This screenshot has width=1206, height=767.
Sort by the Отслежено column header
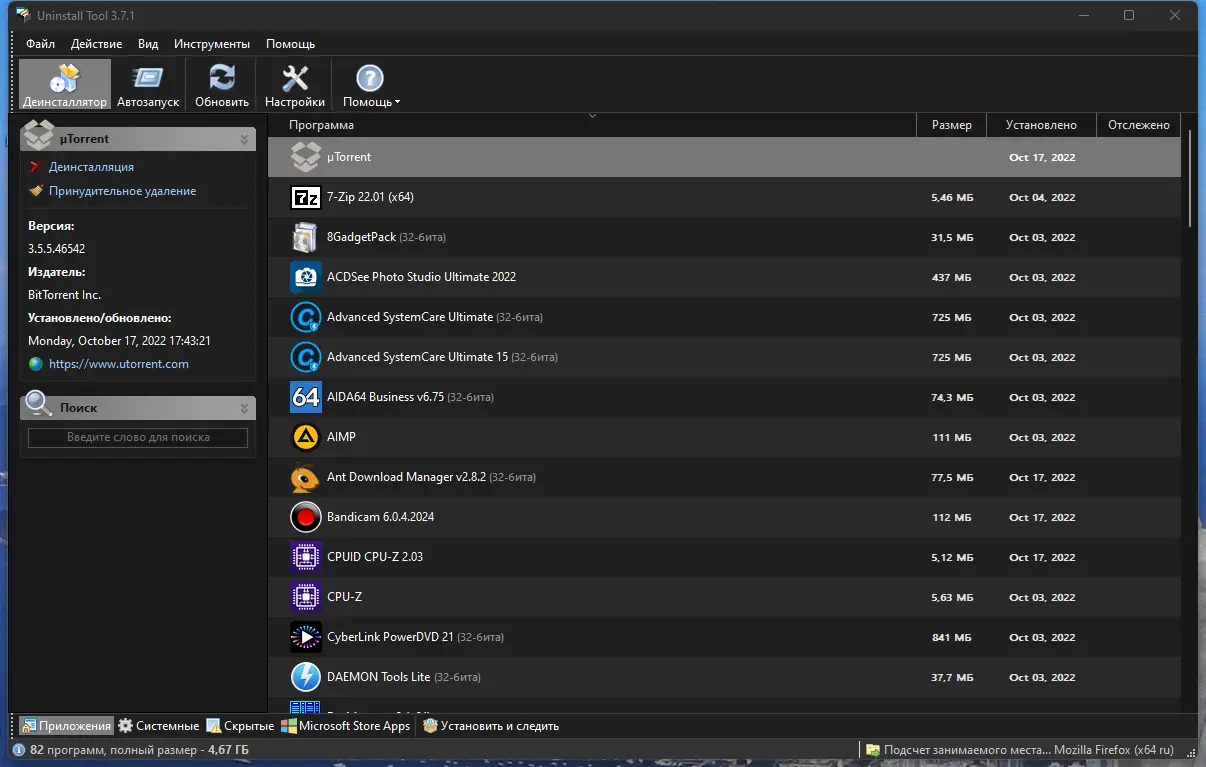point(1138,125)
